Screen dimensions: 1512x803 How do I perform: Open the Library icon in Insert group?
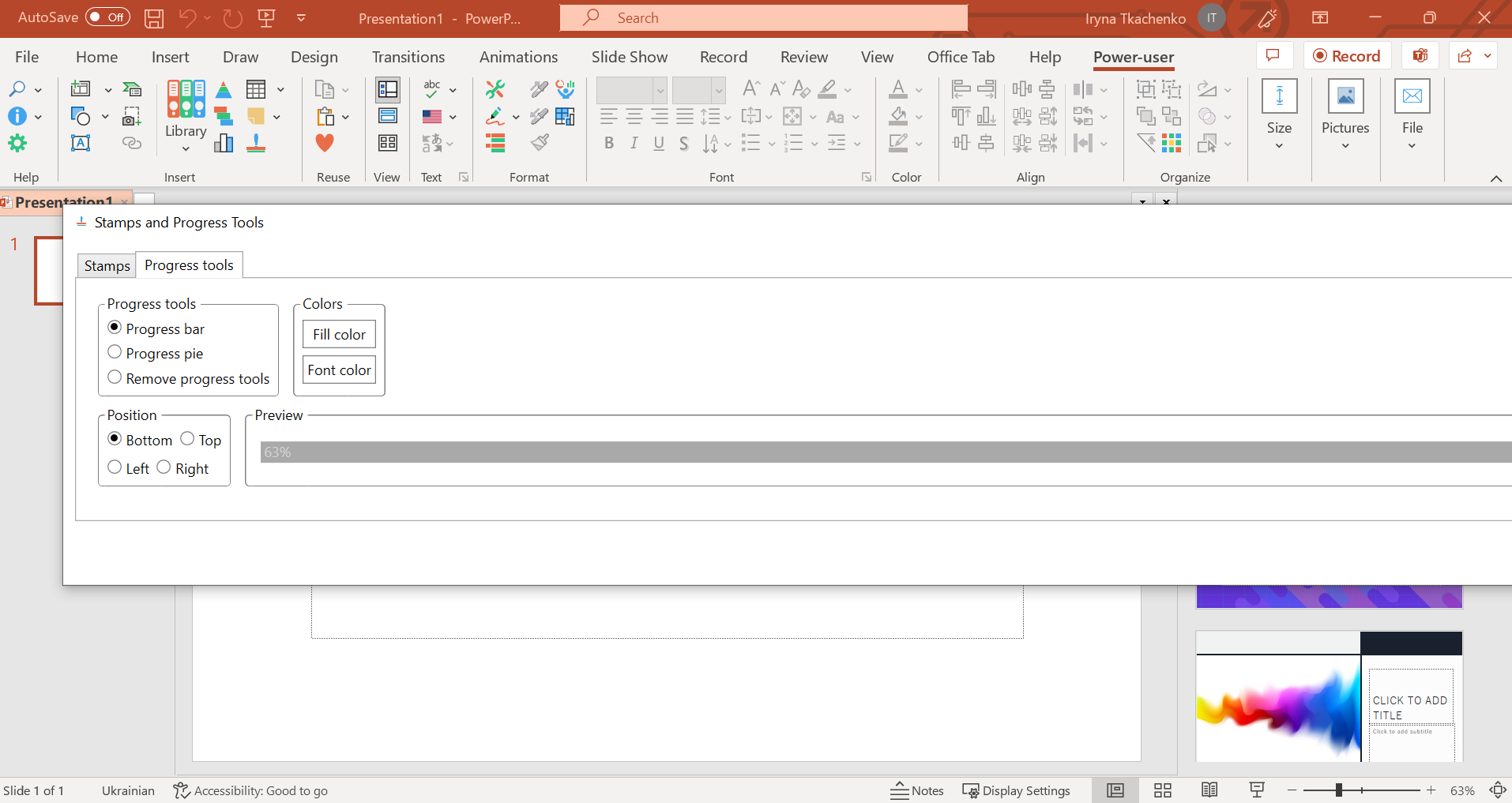186,99
